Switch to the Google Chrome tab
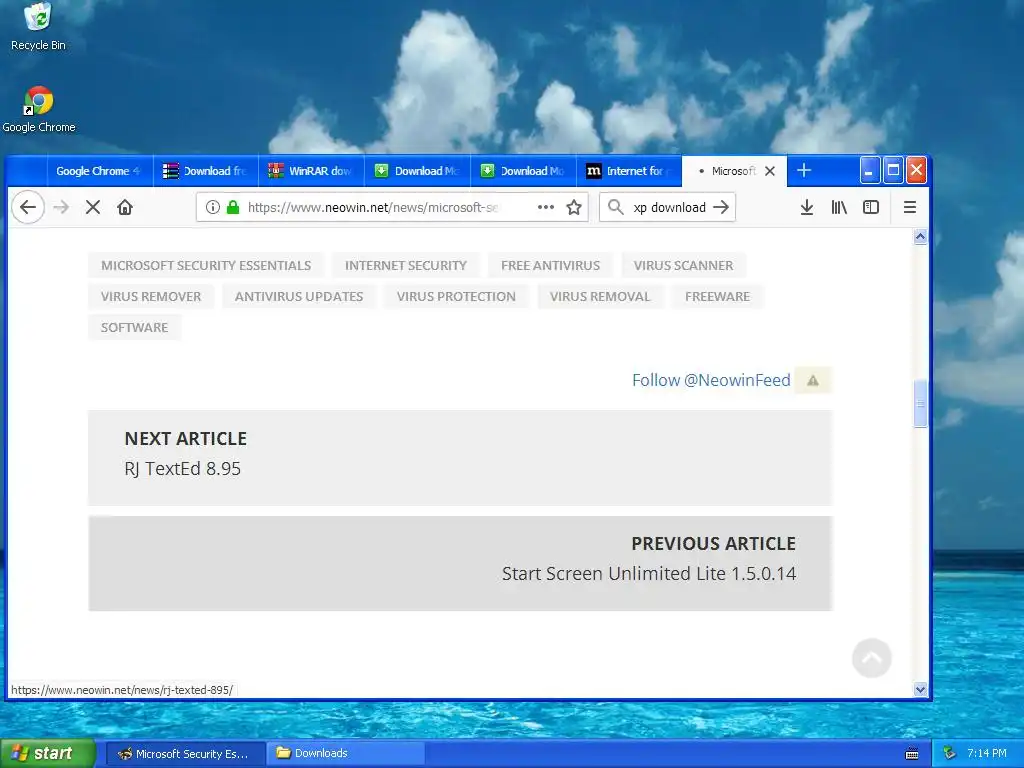The width and height of the screenshot is (1024, 768). point(100,171)
